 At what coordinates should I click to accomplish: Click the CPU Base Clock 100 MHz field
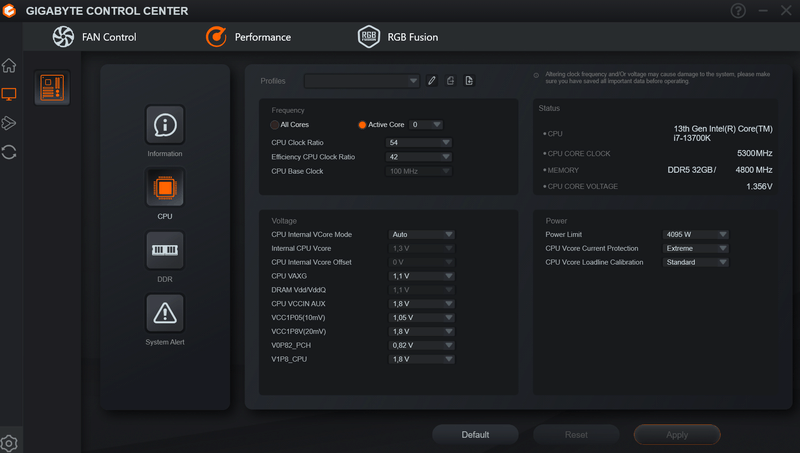[418, 171]
